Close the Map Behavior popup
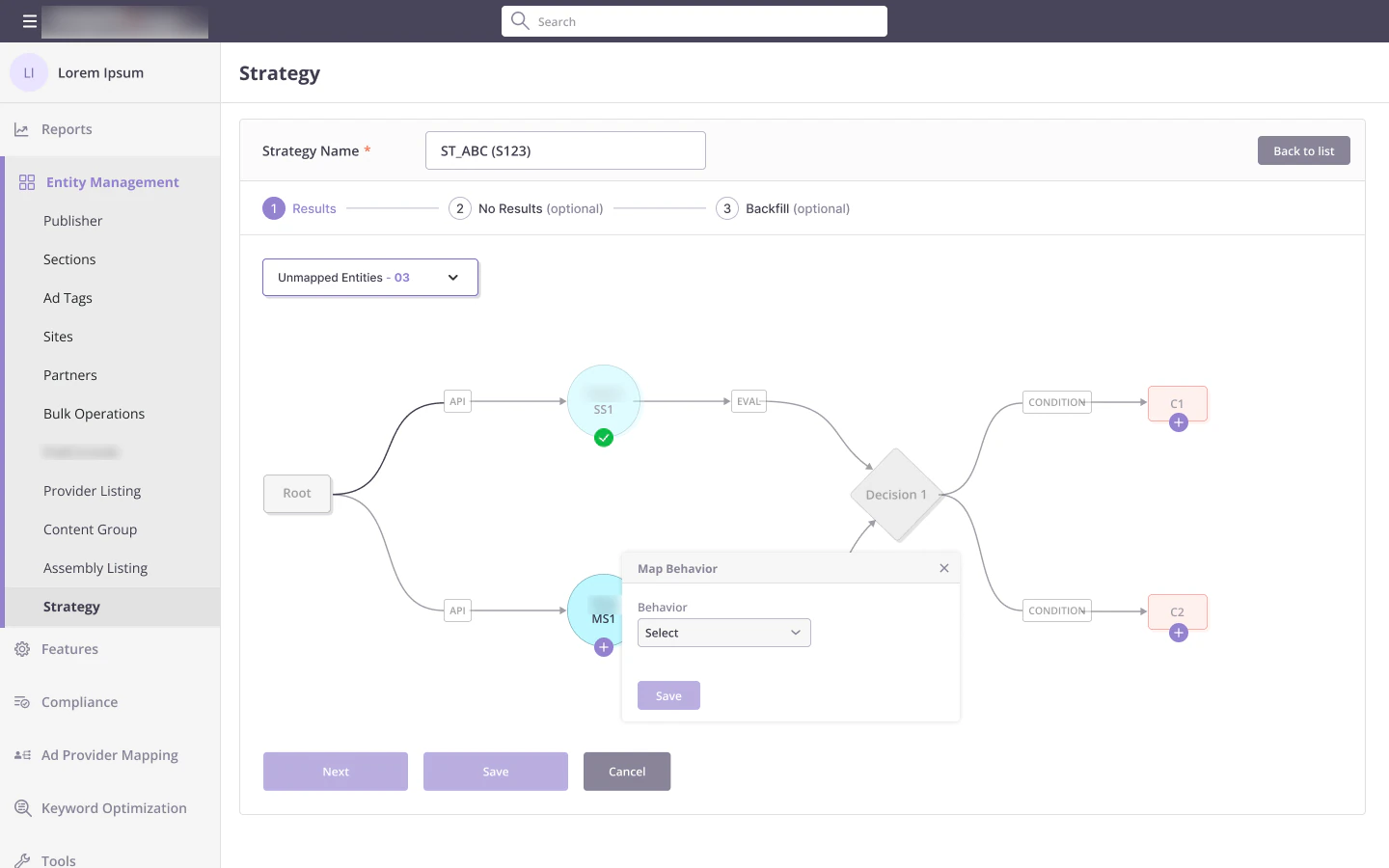 (x=944, y=568)
